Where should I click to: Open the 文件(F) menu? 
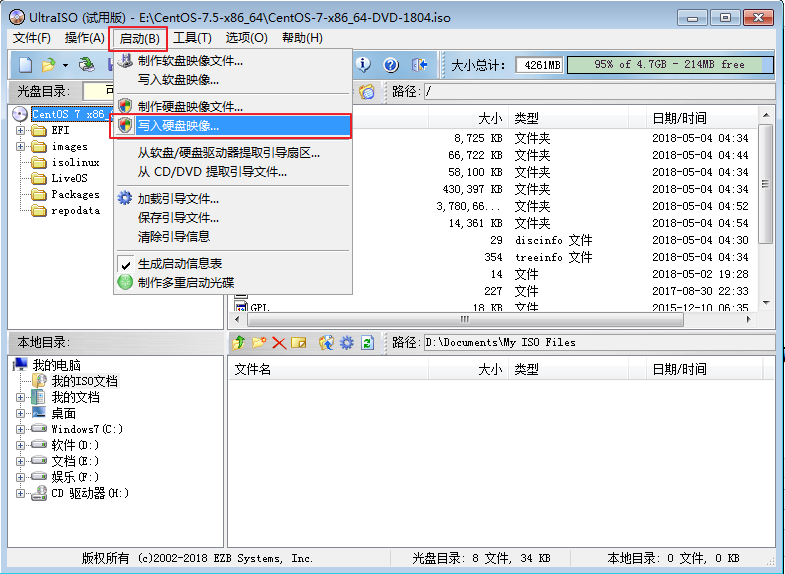click(32, 38)
